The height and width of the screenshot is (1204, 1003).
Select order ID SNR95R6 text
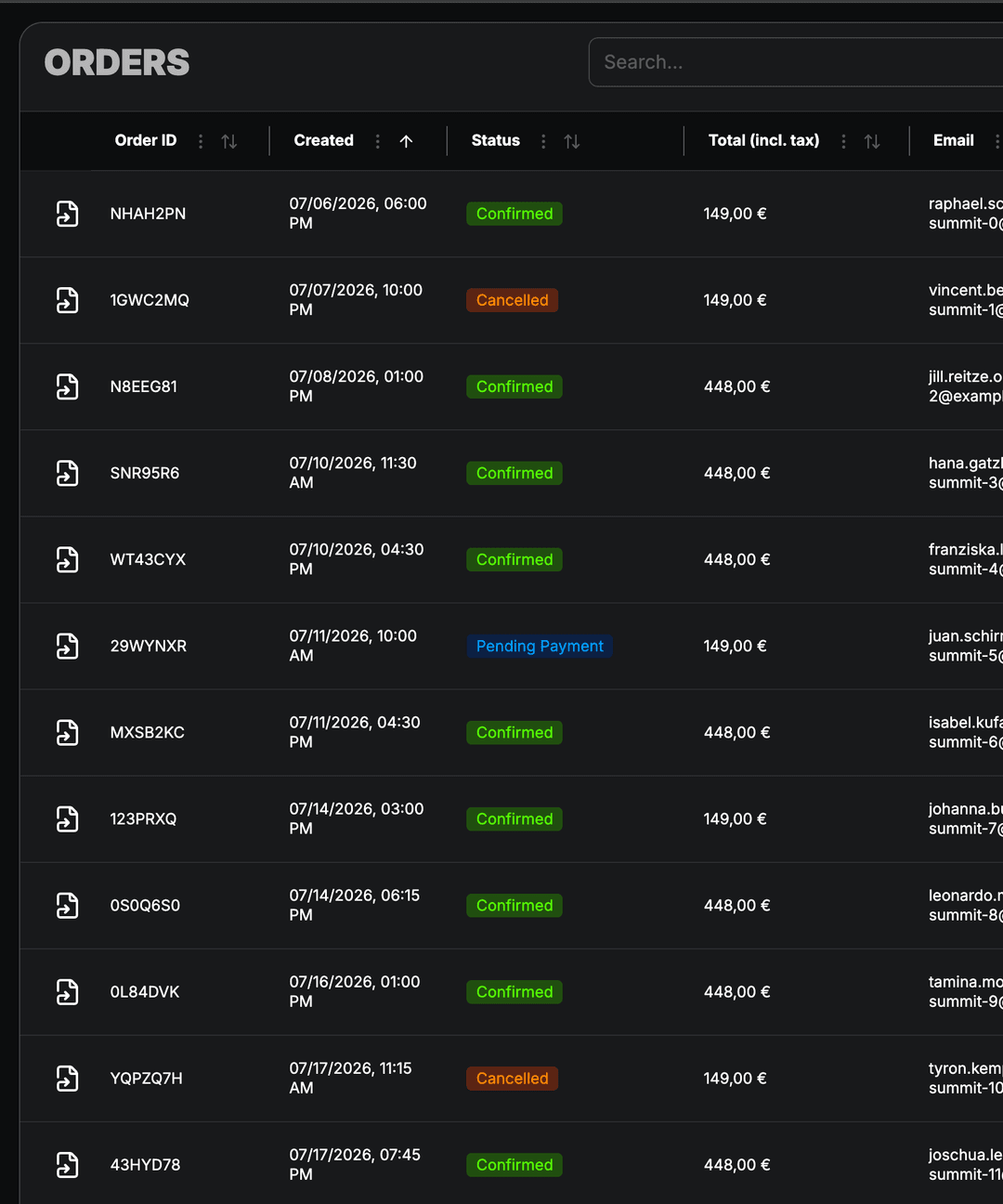pyautogui.click(x=144, y=473)
